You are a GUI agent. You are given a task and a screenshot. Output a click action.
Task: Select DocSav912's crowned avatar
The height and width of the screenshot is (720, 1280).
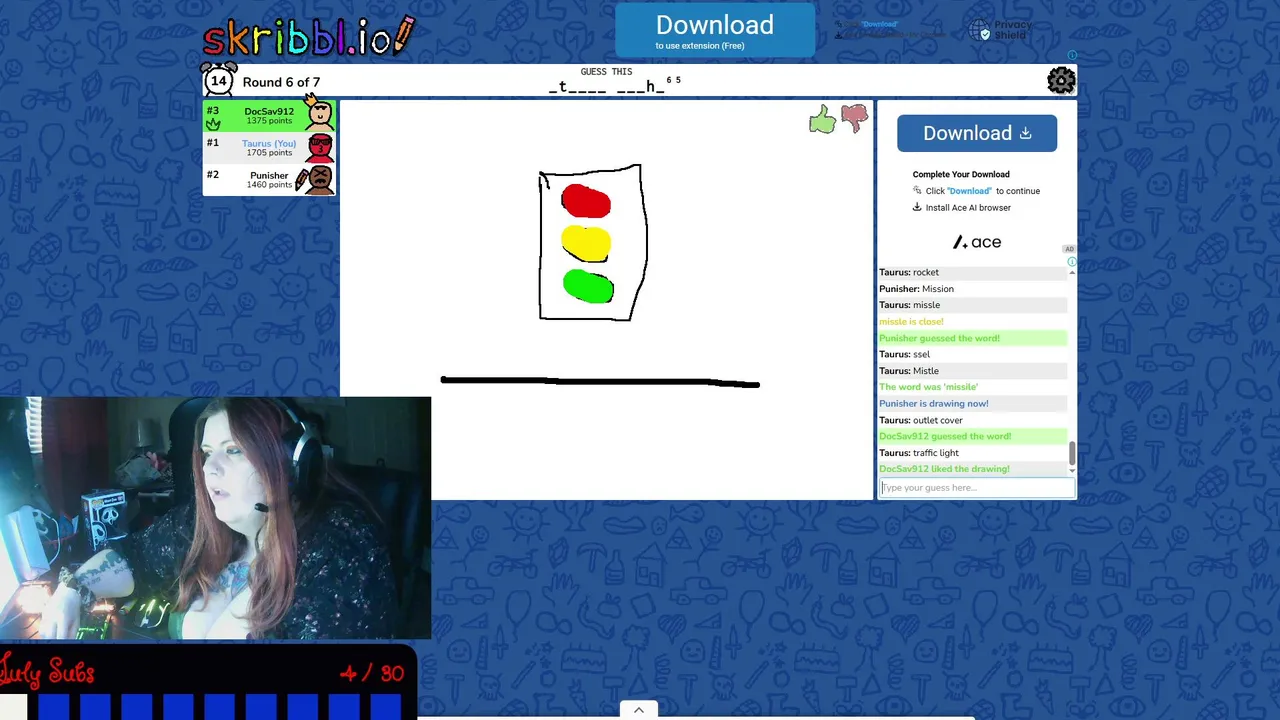pos(320,114)
